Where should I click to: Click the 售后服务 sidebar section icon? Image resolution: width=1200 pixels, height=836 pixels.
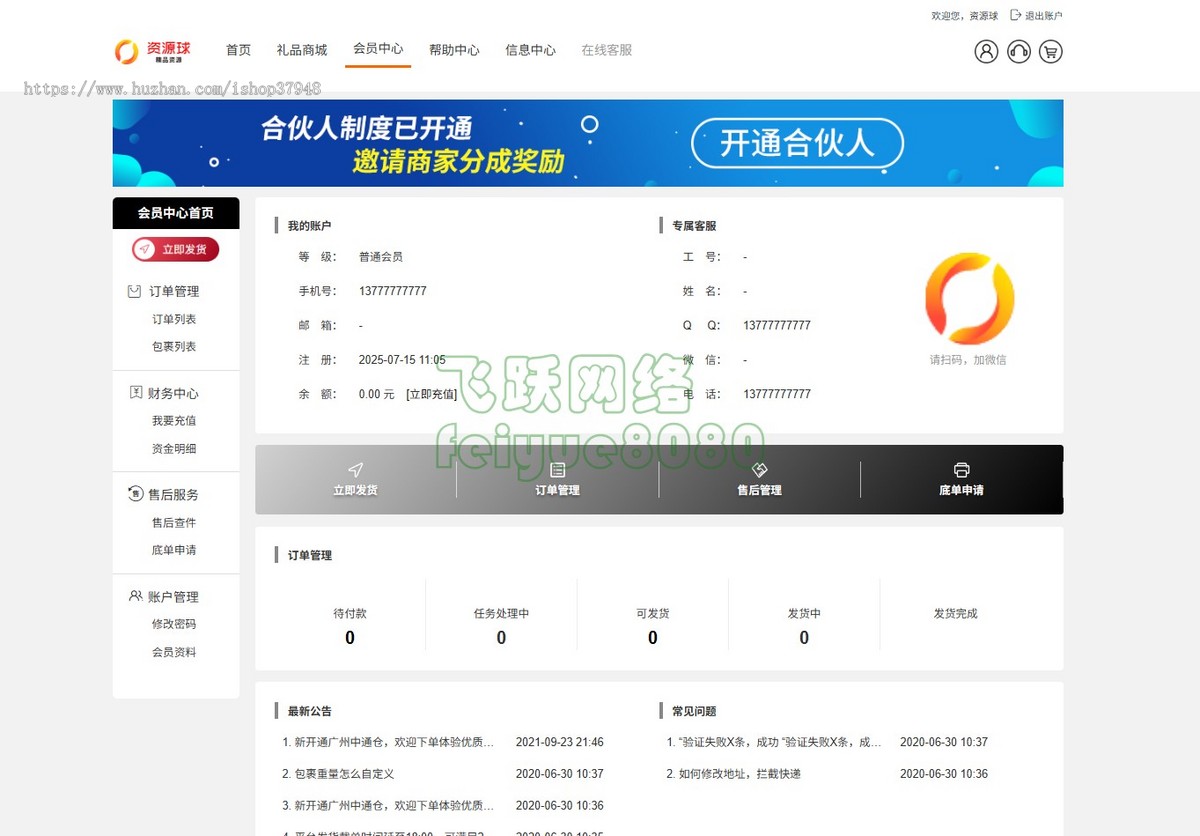[136, 494]
